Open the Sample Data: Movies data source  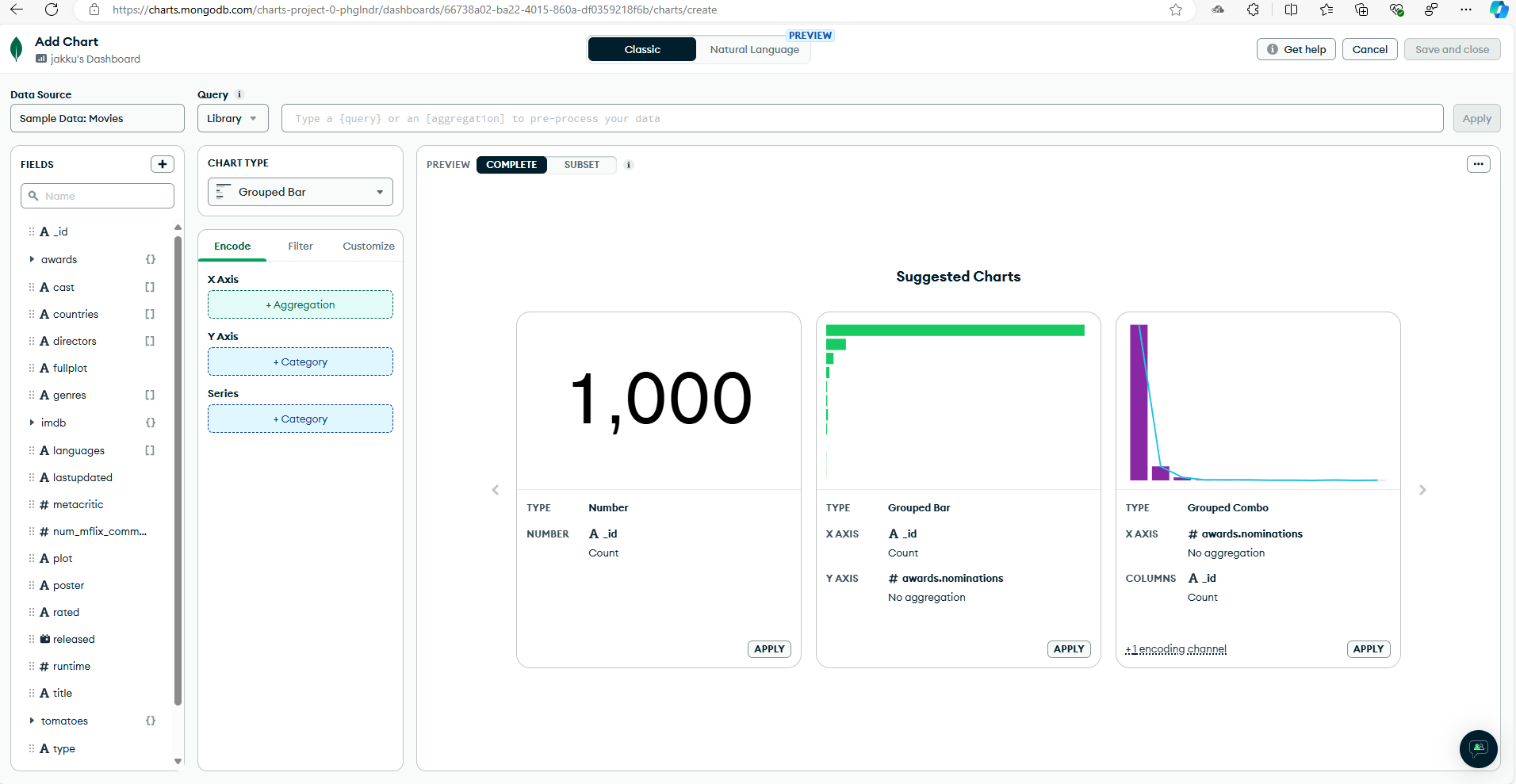98,118
